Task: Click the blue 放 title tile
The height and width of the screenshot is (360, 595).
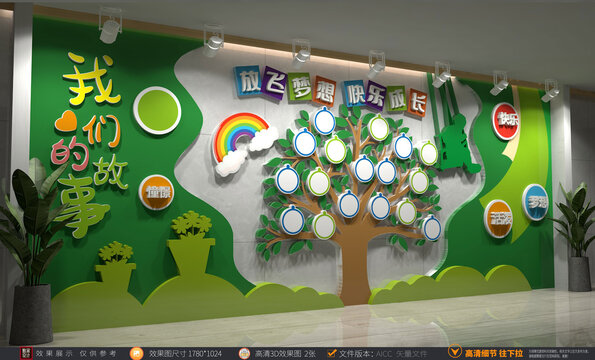Action: 247,81
